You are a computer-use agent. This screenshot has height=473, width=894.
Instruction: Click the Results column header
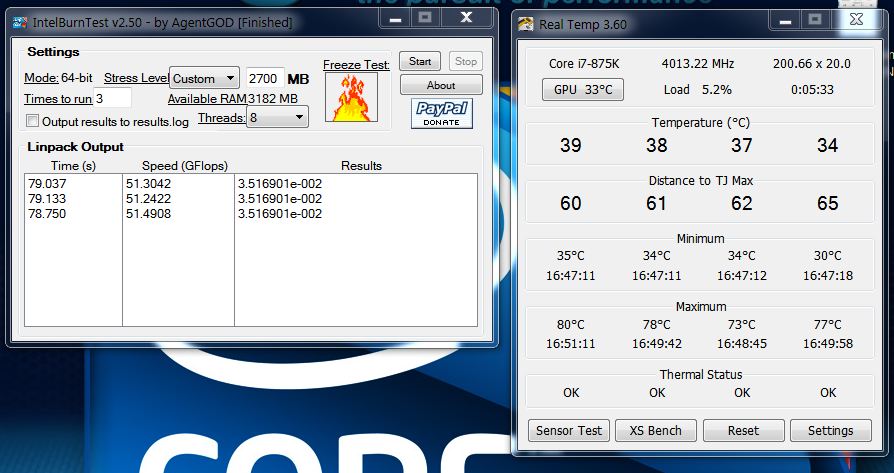click(x=361, y=166)
